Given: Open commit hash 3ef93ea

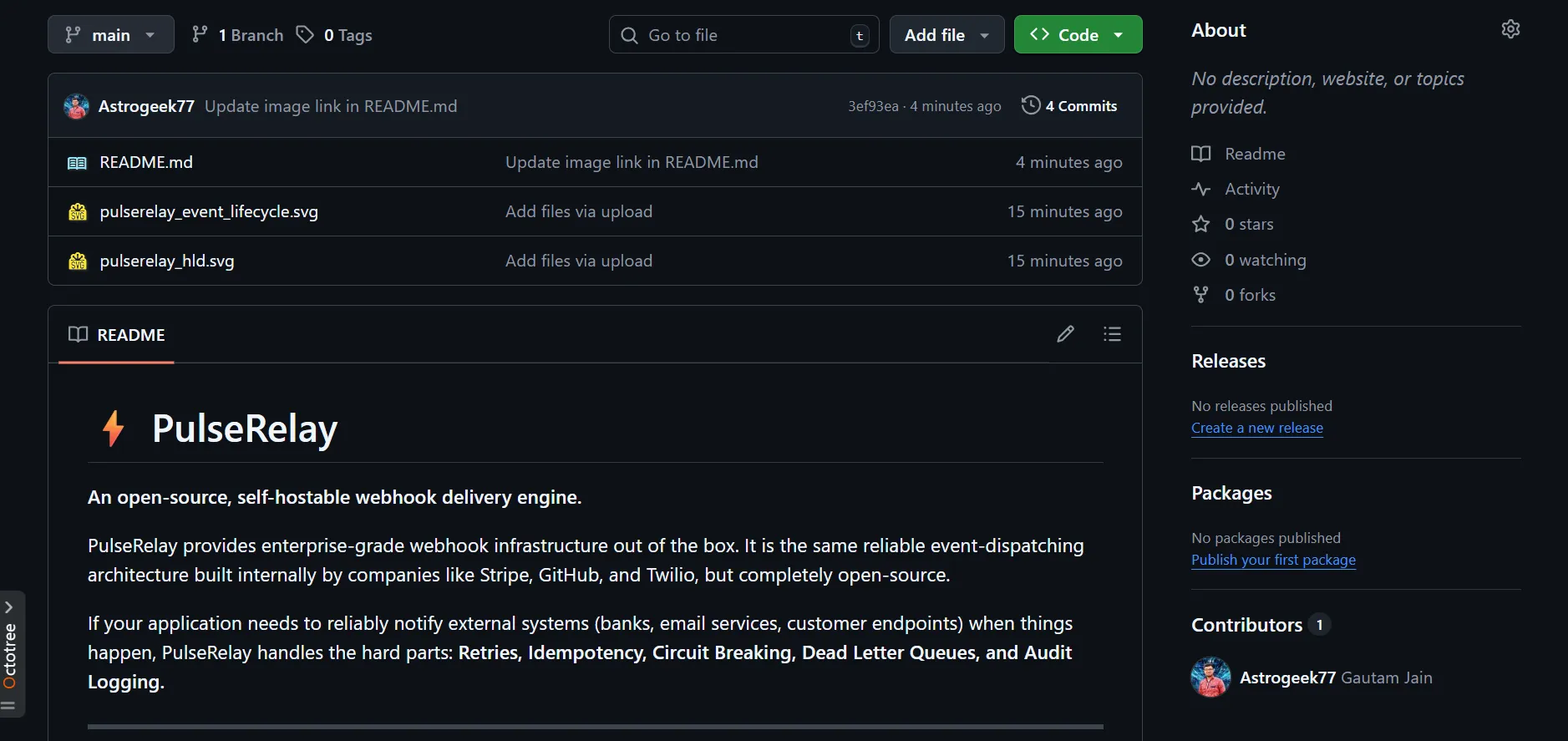Looking at the screenshot, I should pyautogui.click(x=873, y=106).
